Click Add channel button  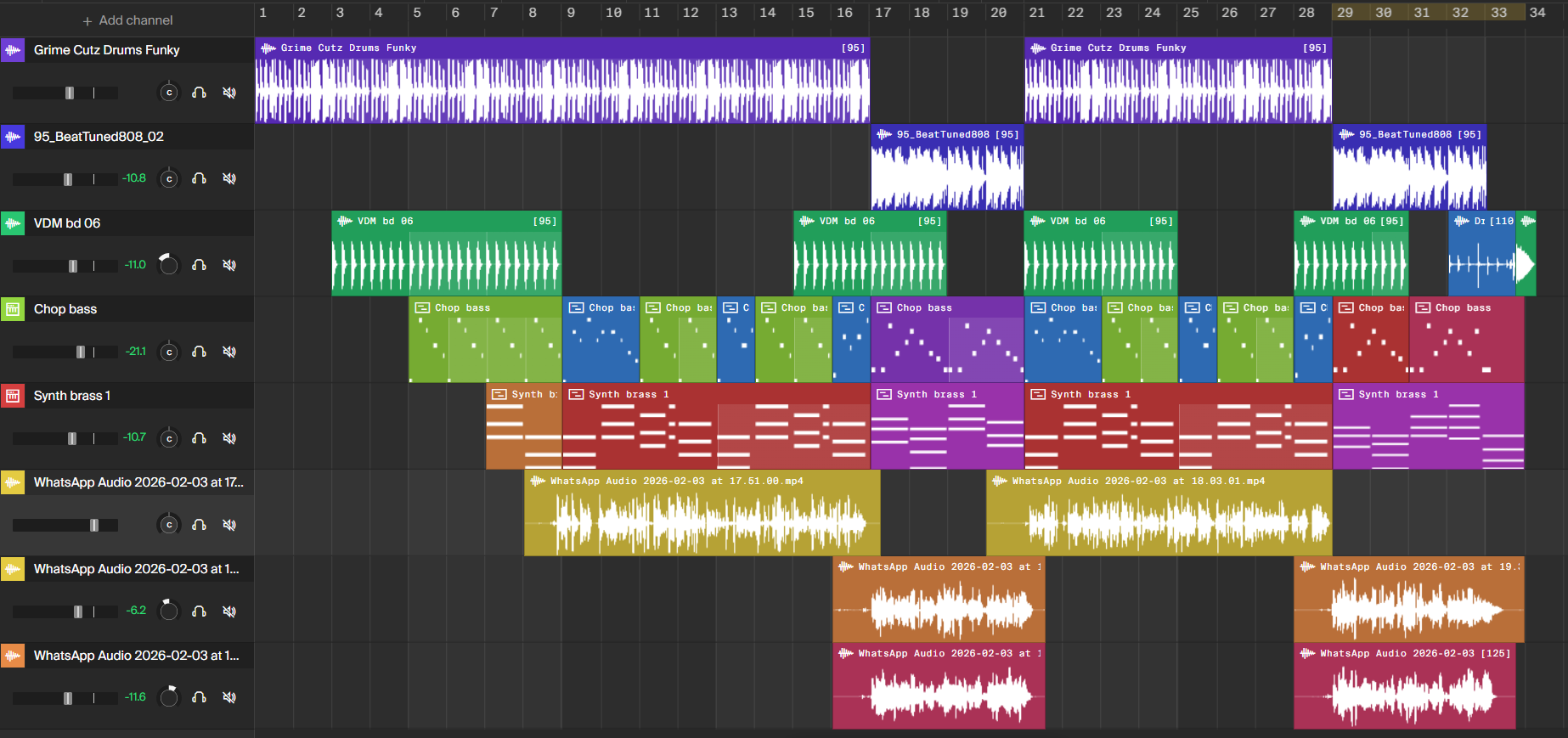click(127, 20)
